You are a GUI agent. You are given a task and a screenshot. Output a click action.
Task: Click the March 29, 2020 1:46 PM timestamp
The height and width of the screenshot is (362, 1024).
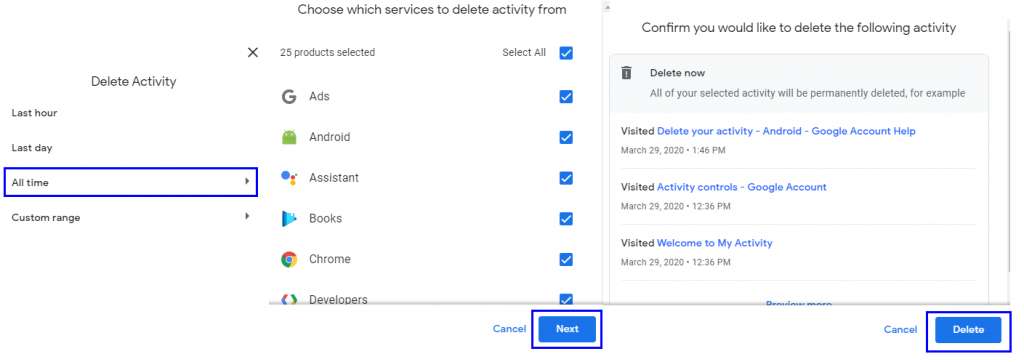click(x=673, y=150)
